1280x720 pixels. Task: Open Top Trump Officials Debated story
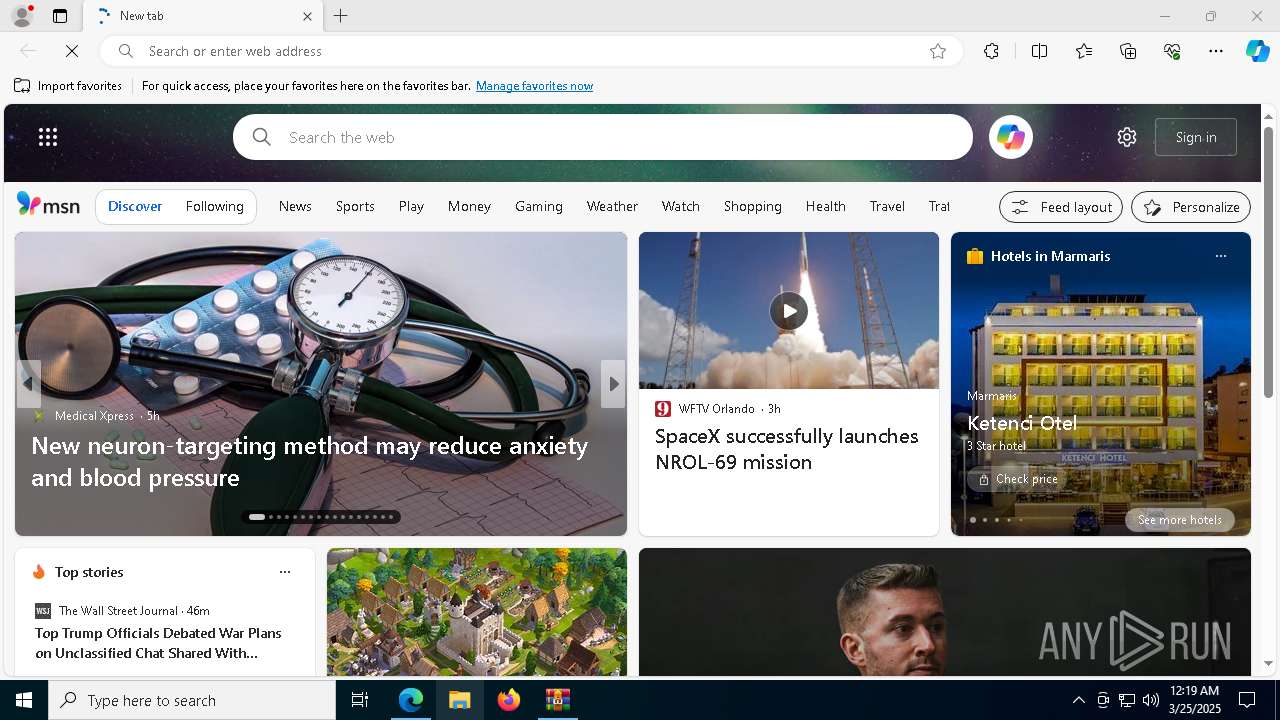(158, 643)
